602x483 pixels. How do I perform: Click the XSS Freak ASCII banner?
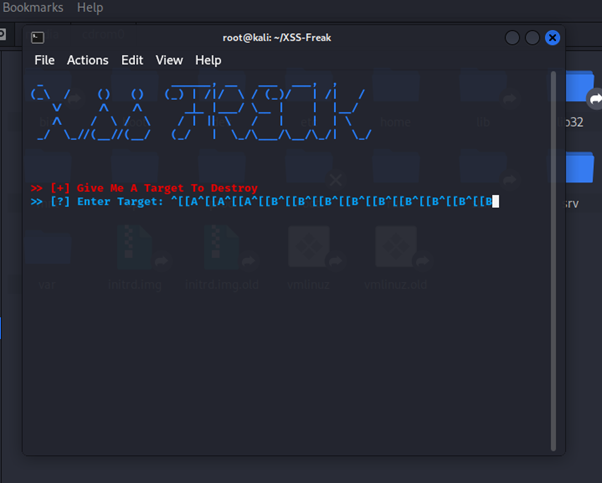coord(200,111)
